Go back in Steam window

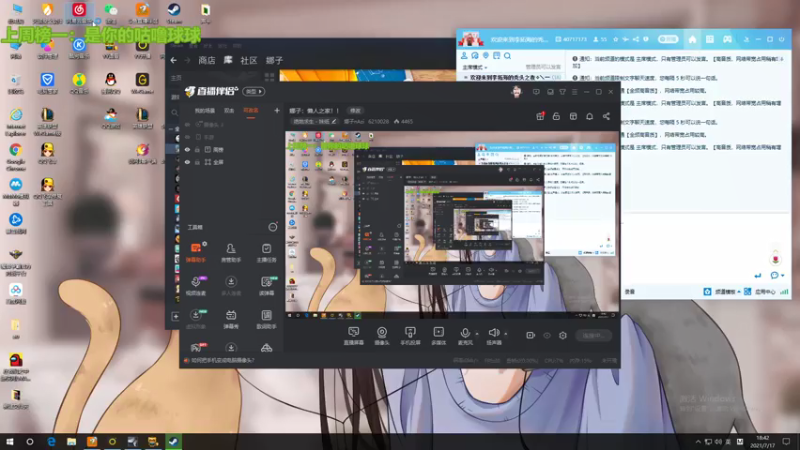click(173, 60)
